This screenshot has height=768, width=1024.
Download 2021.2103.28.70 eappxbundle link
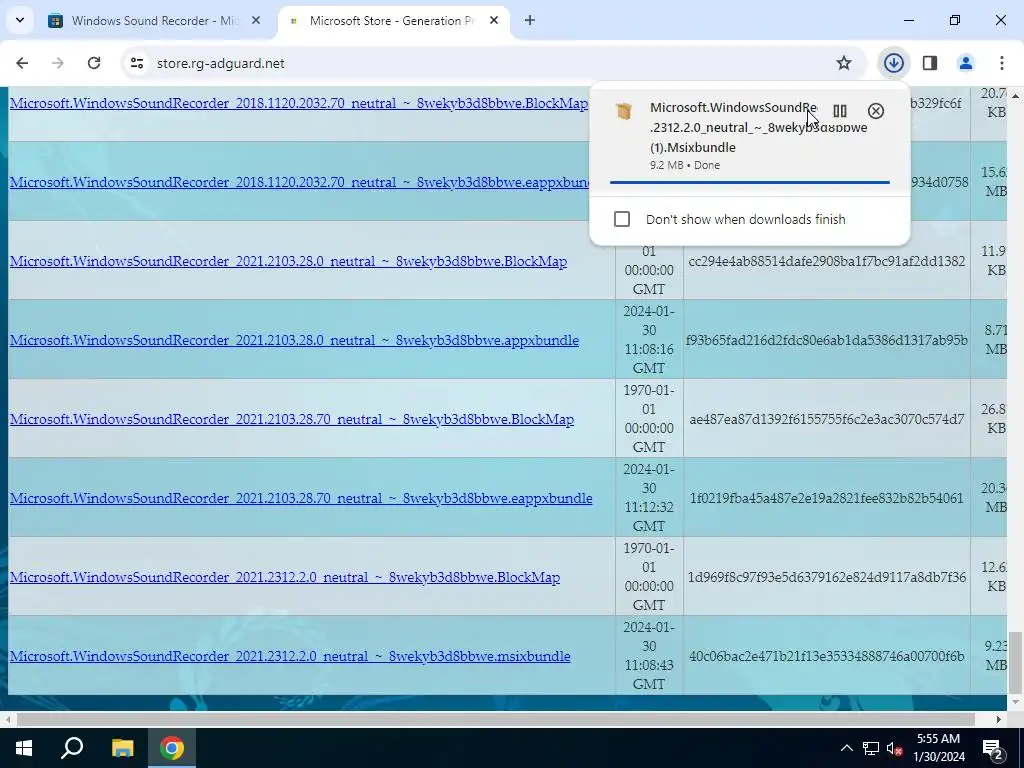point(300,498)
